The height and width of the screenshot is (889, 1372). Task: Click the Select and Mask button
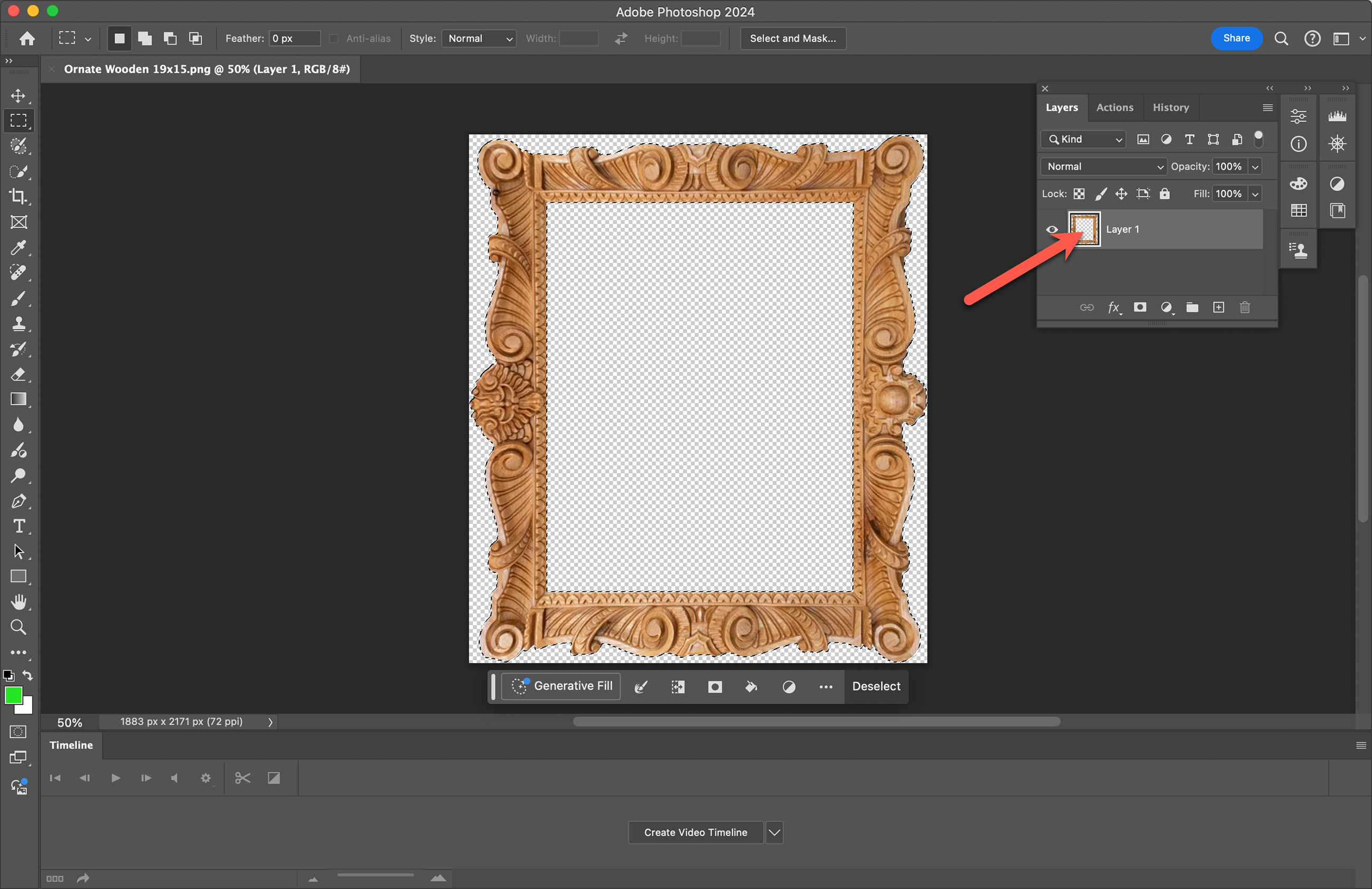coord(793,39)
